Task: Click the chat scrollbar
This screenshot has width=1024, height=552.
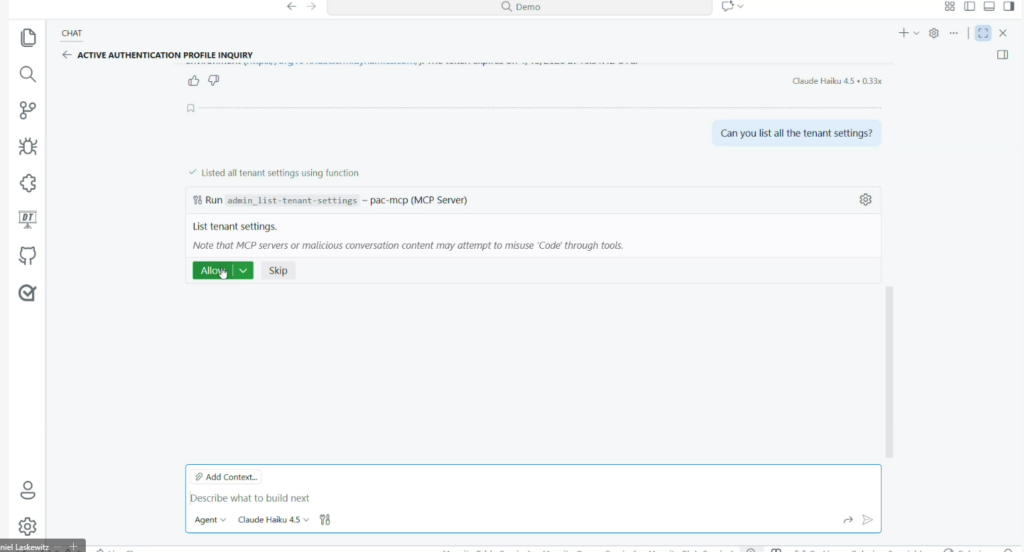Action: 889,372
